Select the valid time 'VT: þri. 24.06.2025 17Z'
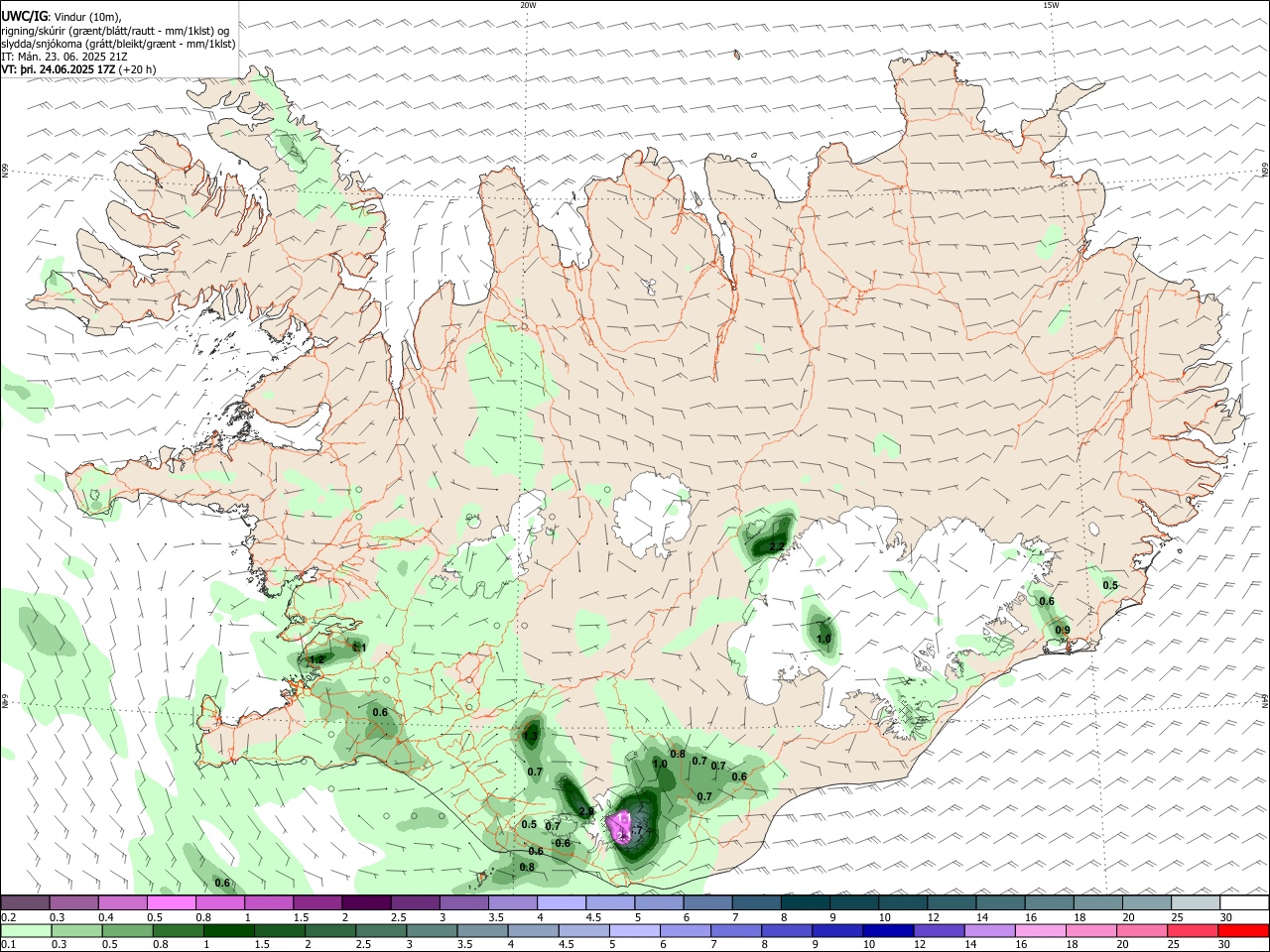Screen dimensions: 1270x952 (58, 70)
